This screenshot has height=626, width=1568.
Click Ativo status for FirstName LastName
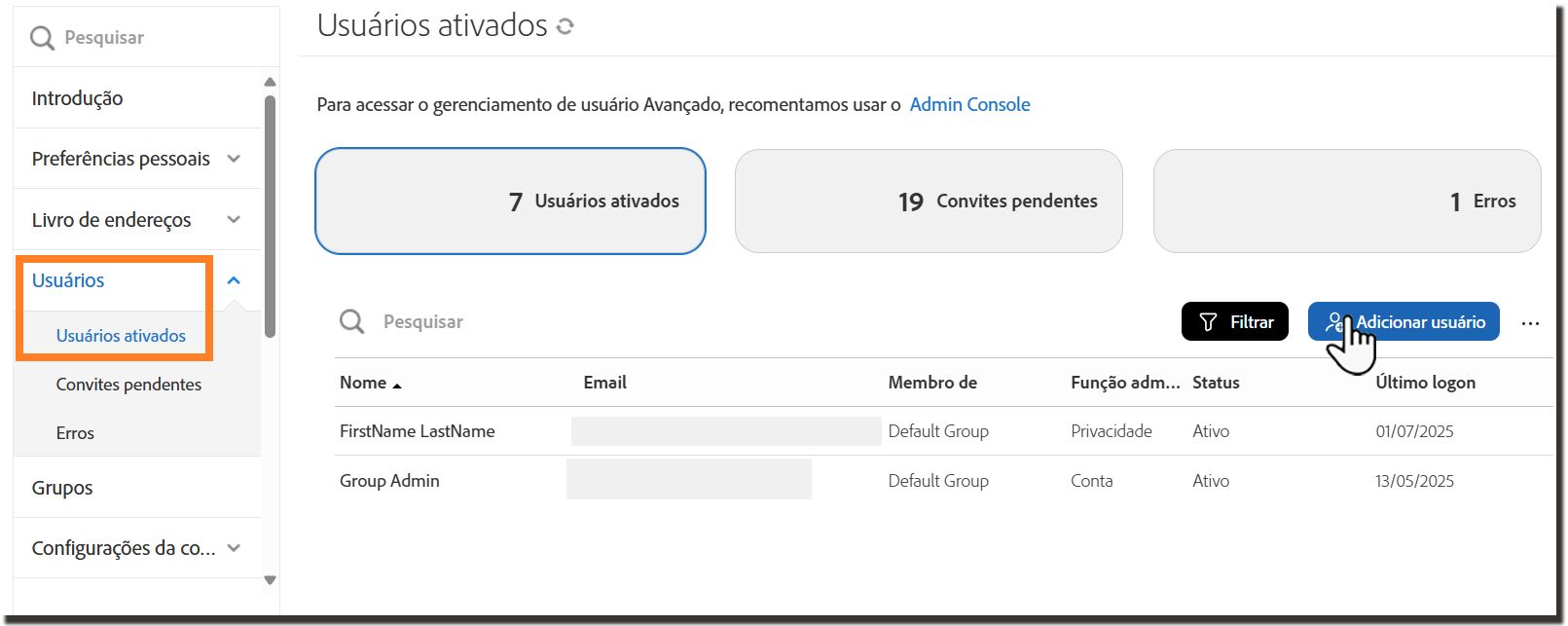coord(1211,431)
